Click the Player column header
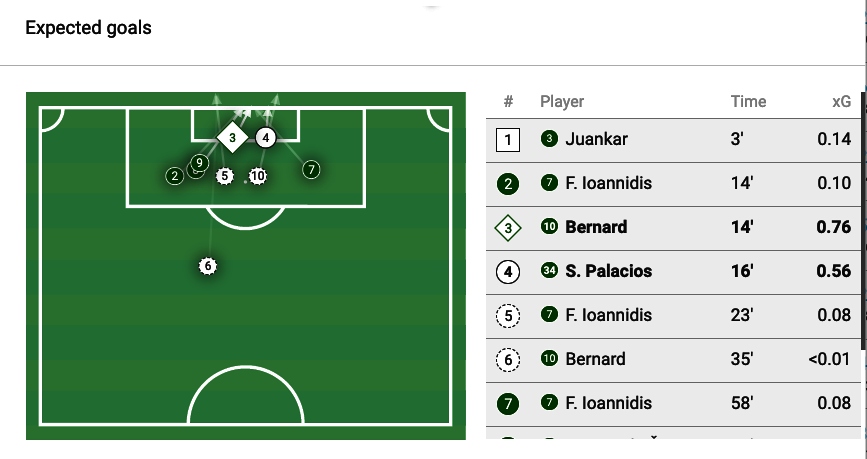Viewport: 867px width, 459px height. tap(562, 101)
